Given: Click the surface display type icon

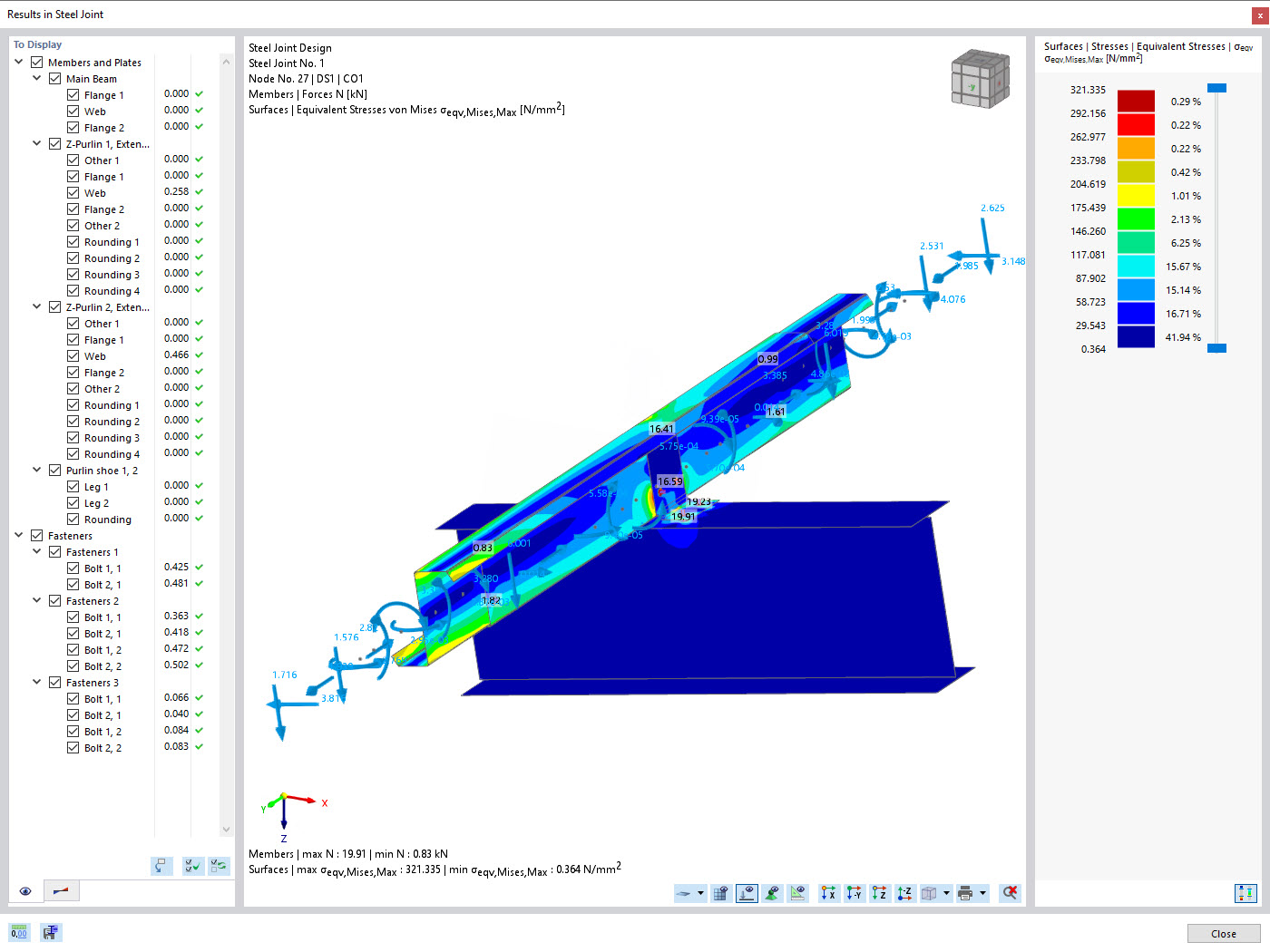Looking at the screenshot, I should [x=684, y=893].
